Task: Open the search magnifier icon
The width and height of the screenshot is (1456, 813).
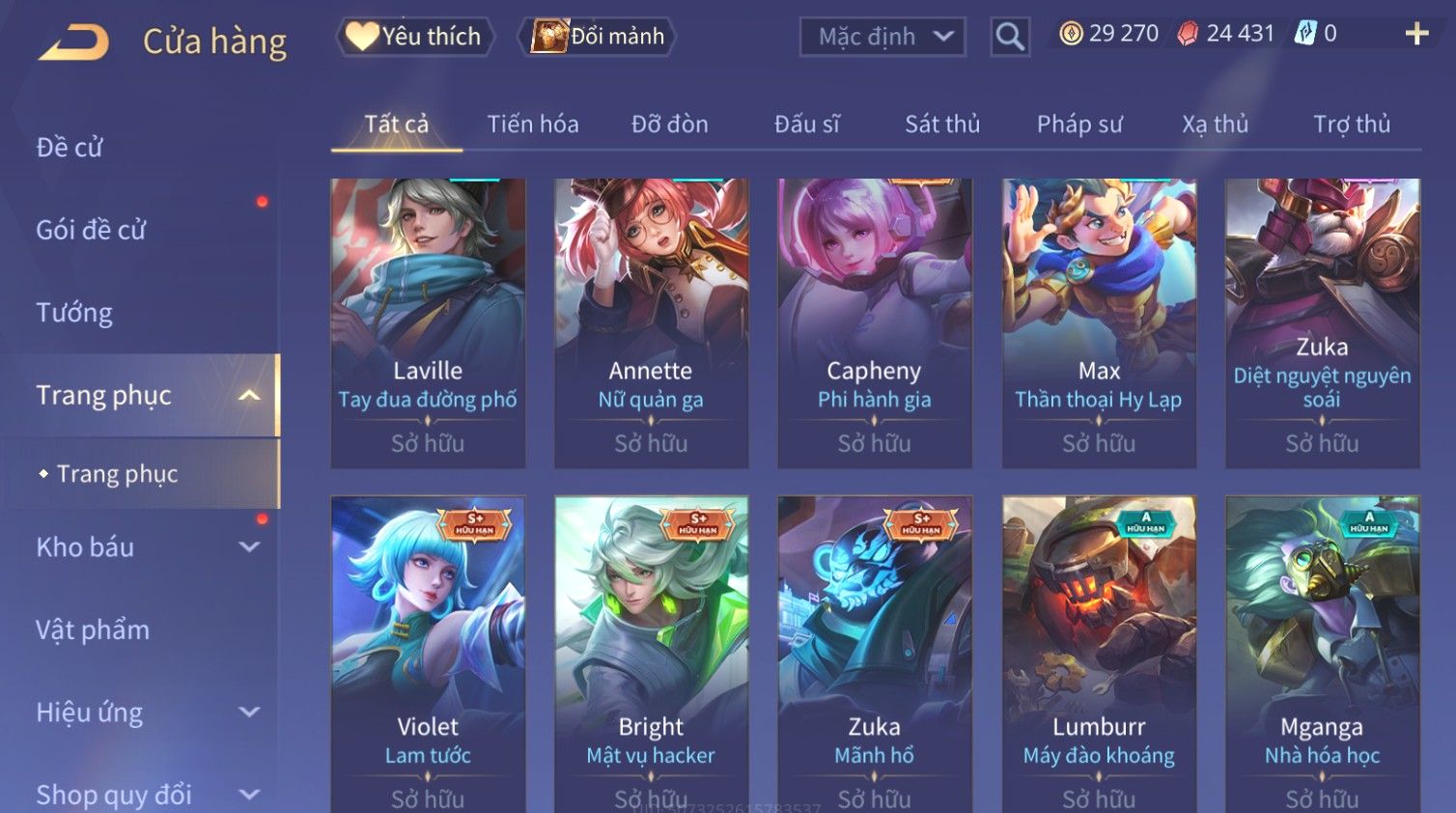Action: point(1010,37)
